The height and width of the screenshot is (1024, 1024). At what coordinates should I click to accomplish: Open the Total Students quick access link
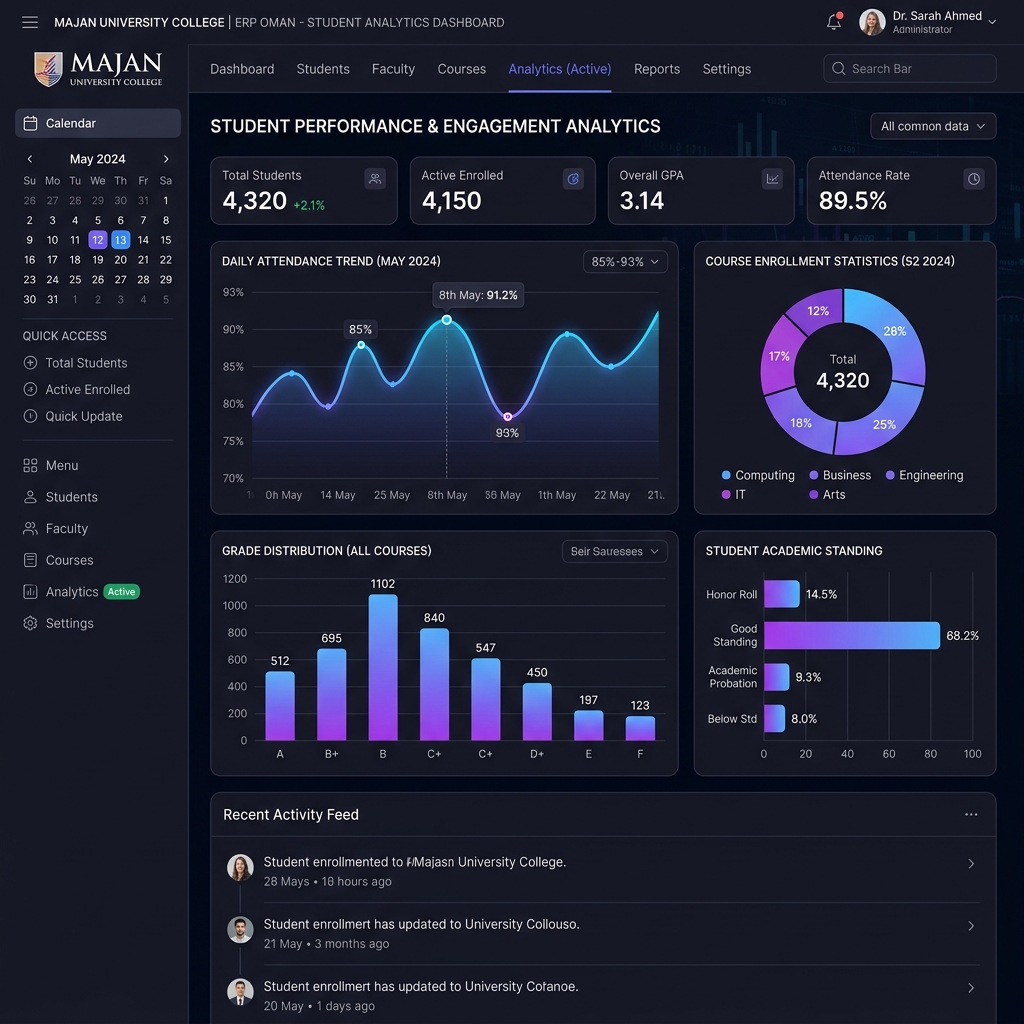86,362
